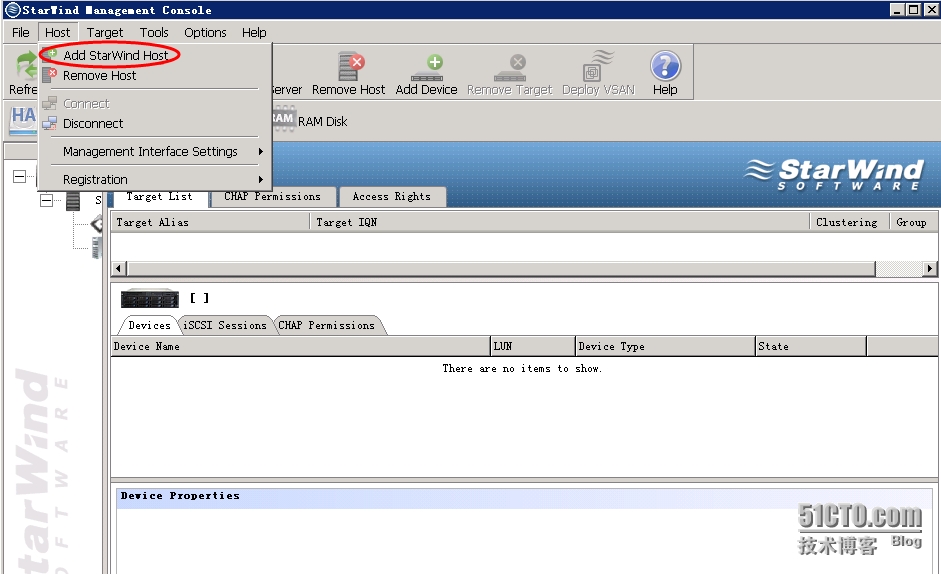This screenshot has height=574, width=941.
Task: Open the Help menu
Action: click(x=254, y=32)
